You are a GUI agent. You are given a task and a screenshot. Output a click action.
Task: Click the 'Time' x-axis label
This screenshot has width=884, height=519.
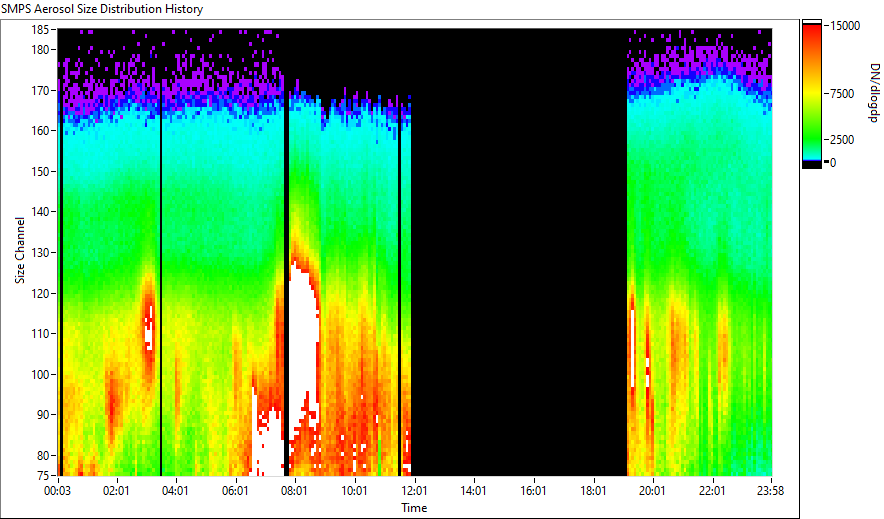[x=414, y=508]
